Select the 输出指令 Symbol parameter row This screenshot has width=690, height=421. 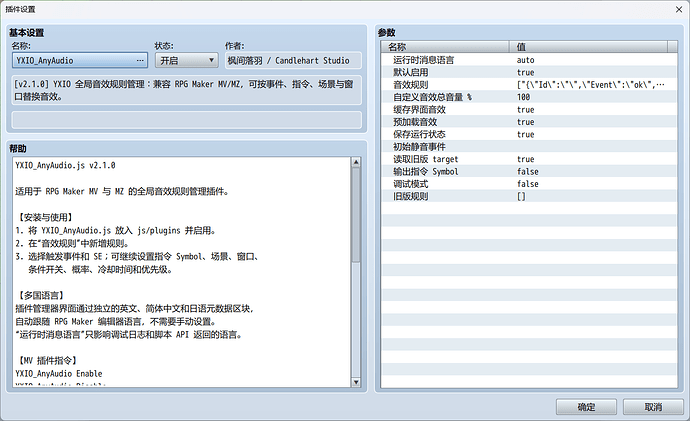point(529,172)
